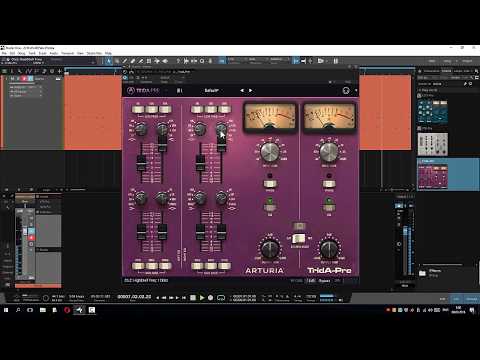Click the left VU meter

[269, 117]
